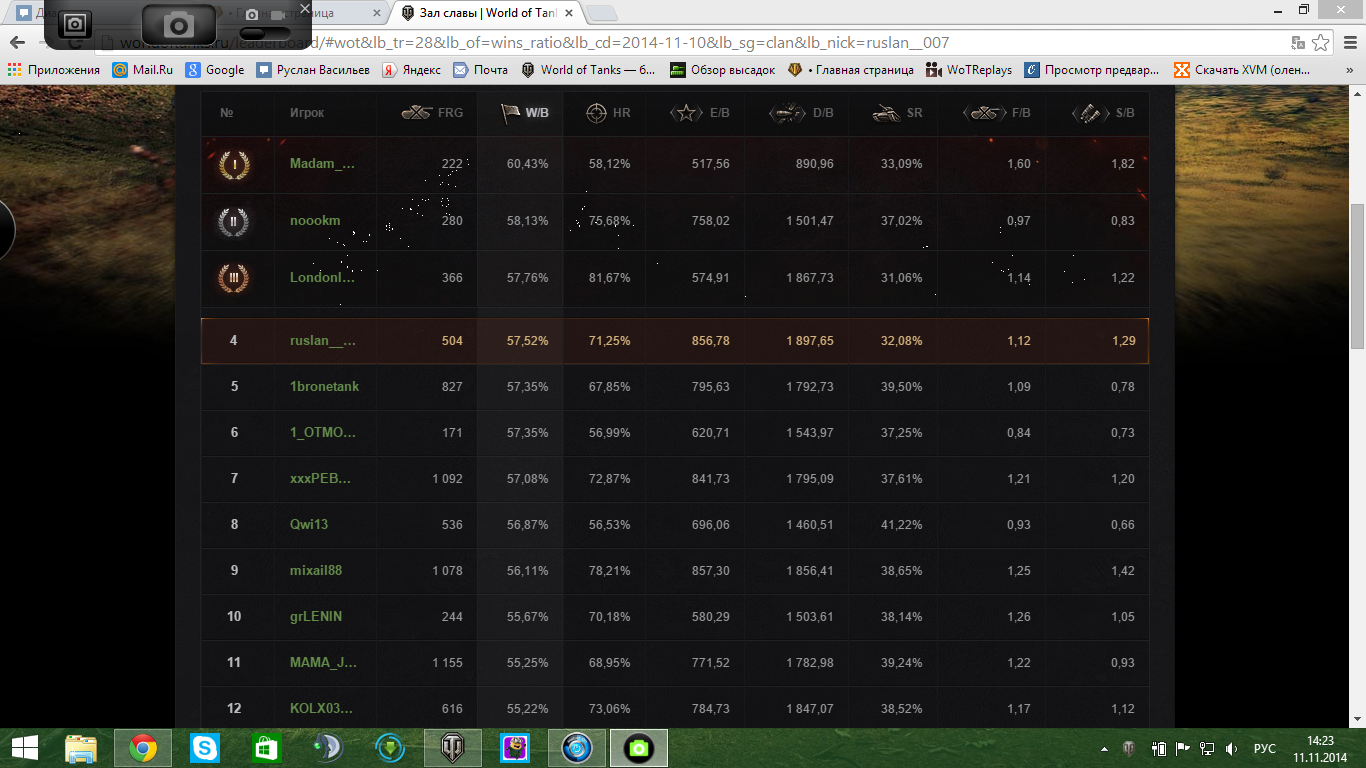1366x768 pixels.
Task: Sort by W/B win ratio flag icon
Action: (510, 113)
